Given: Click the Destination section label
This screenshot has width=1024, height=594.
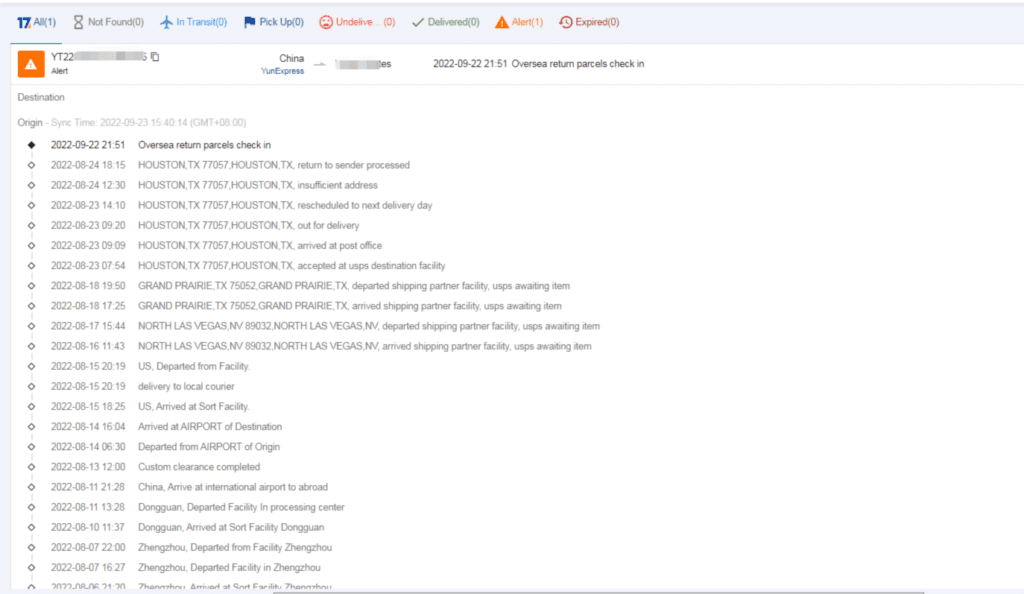Looking at the screenshot, I should coord(41,98).
